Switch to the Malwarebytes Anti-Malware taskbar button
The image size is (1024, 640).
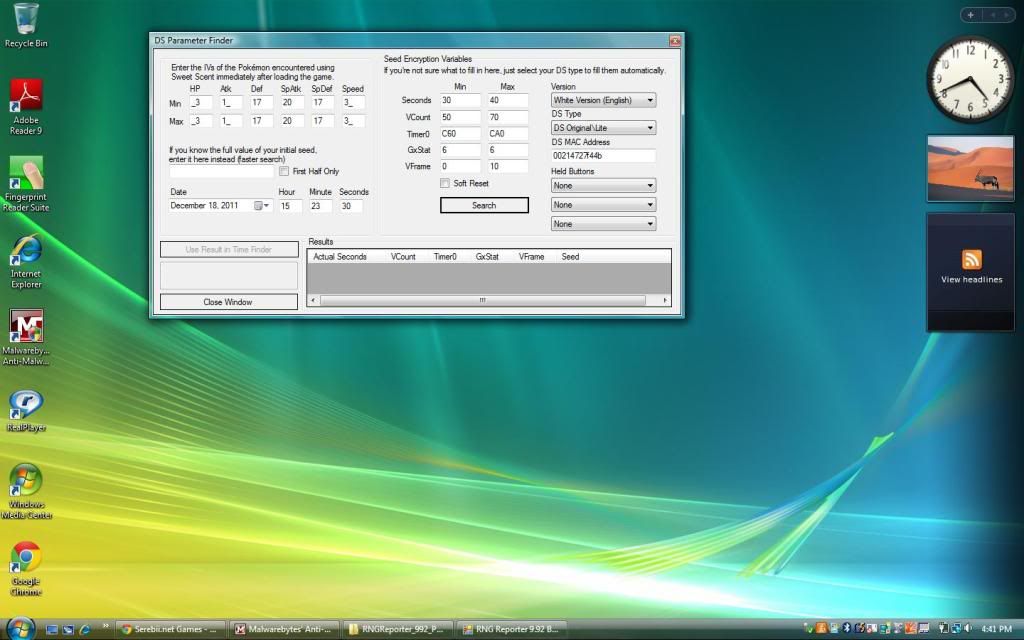click(285, 629)
